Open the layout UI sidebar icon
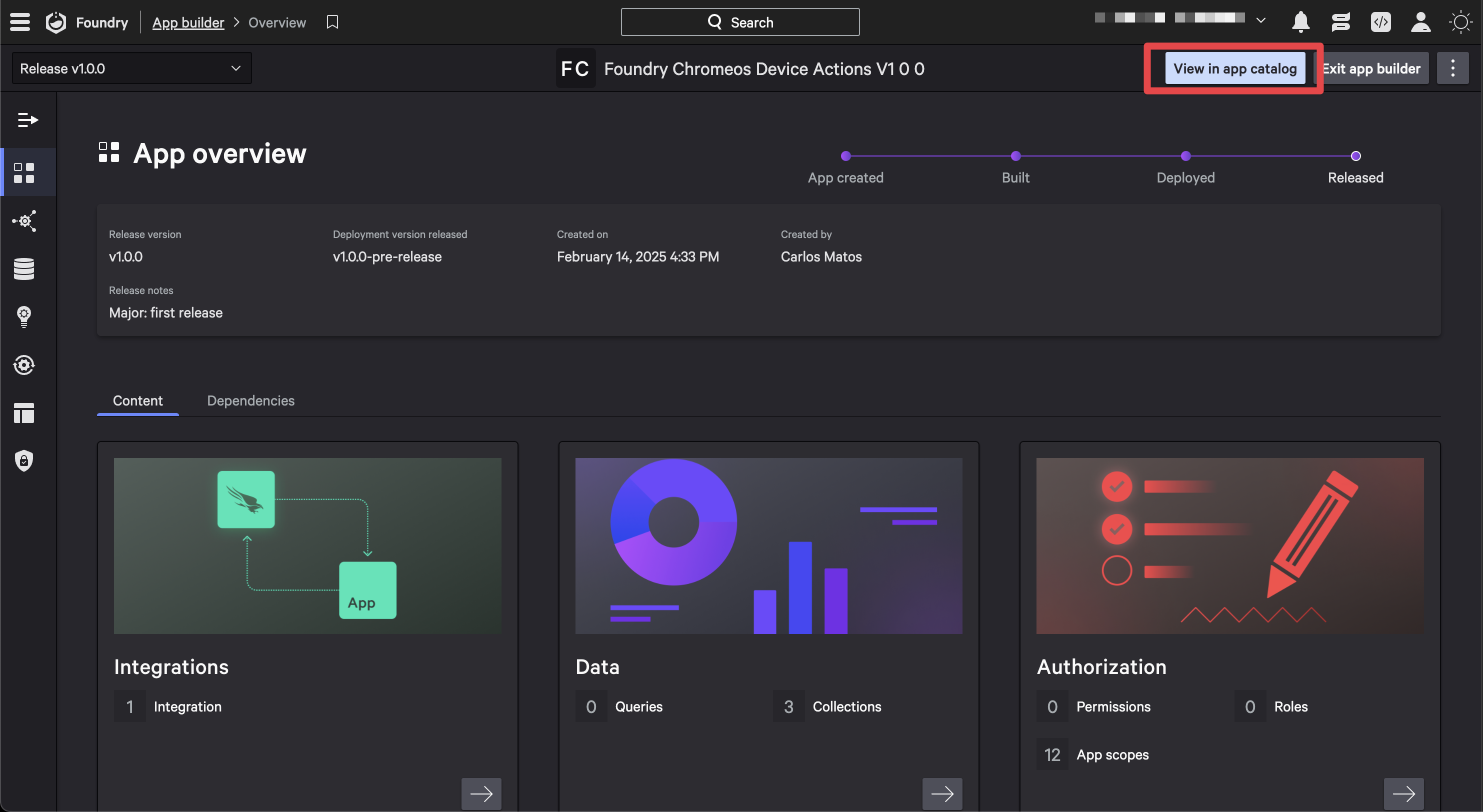This screenshot has height=812, width=1483. point(24,412)
